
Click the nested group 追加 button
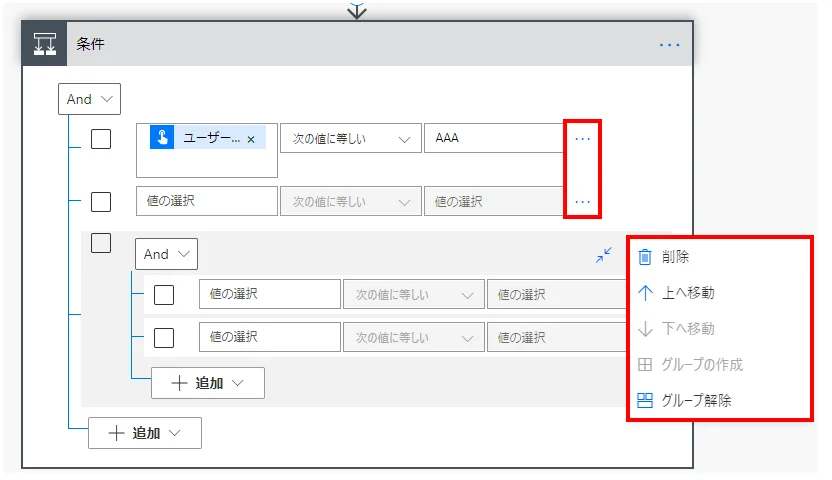(x=207, y=383)
